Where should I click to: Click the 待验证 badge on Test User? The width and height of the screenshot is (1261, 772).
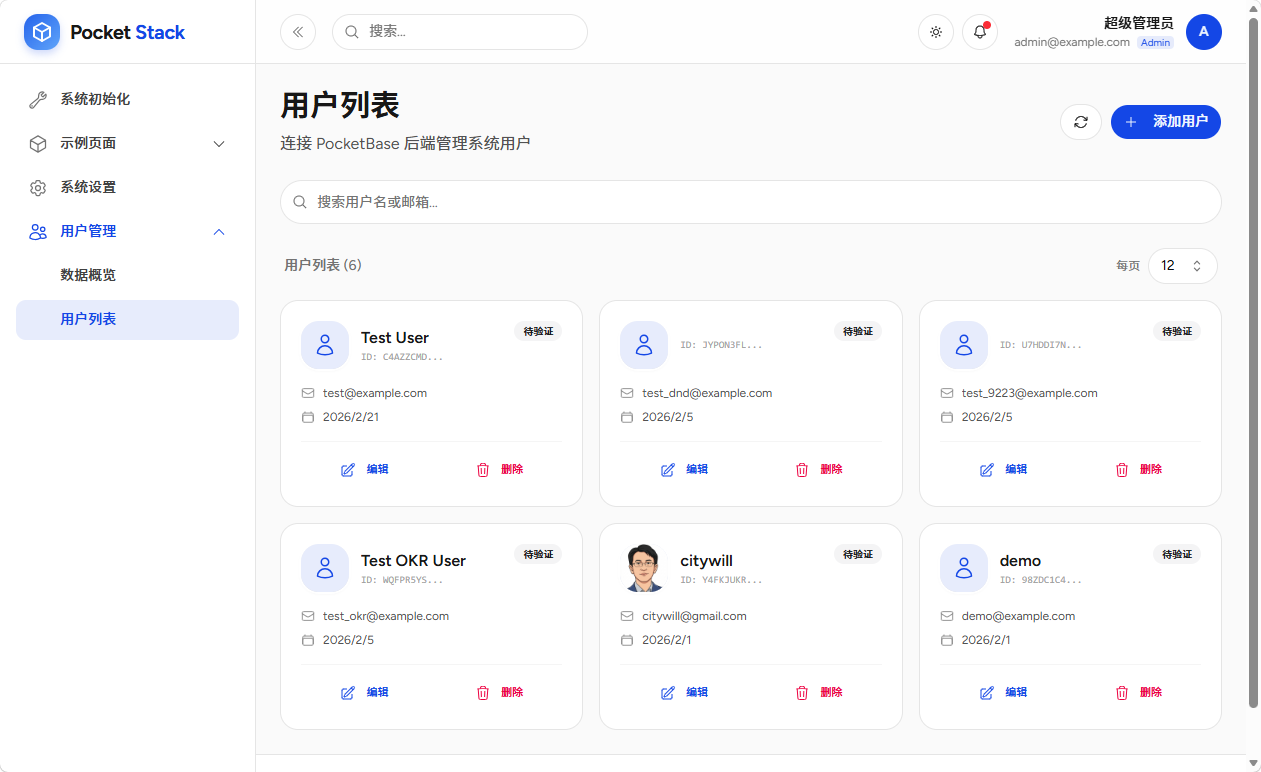point(538,331)
